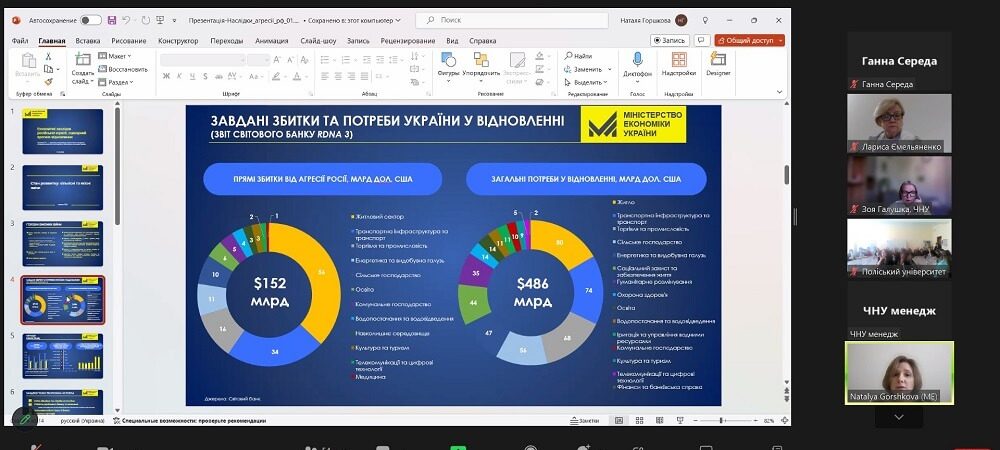Click the Запись record button
Viewport: 1000px width, 450px height.
(670, 40)
